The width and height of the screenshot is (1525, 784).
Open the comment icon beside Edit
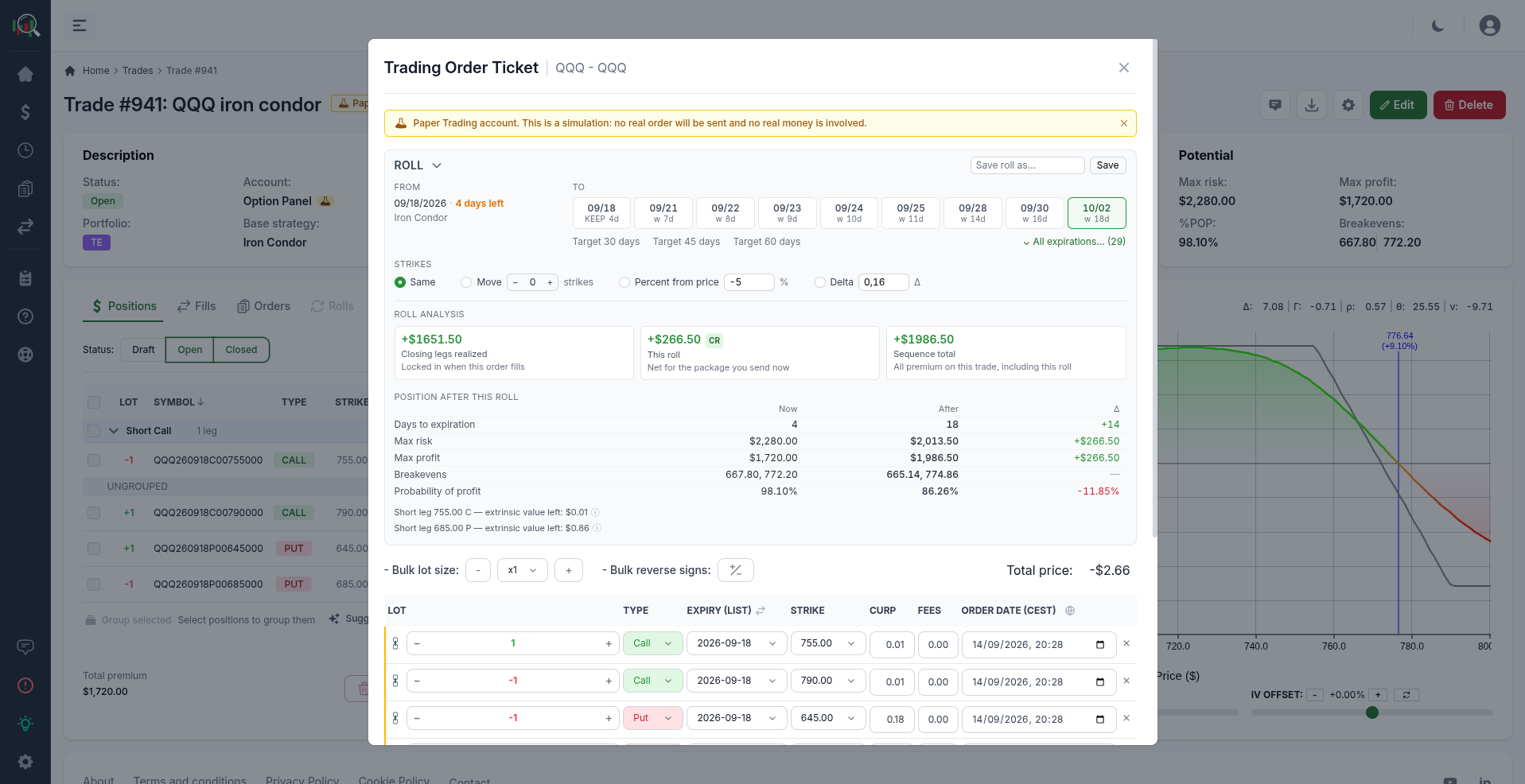[x=1275, y=105]
